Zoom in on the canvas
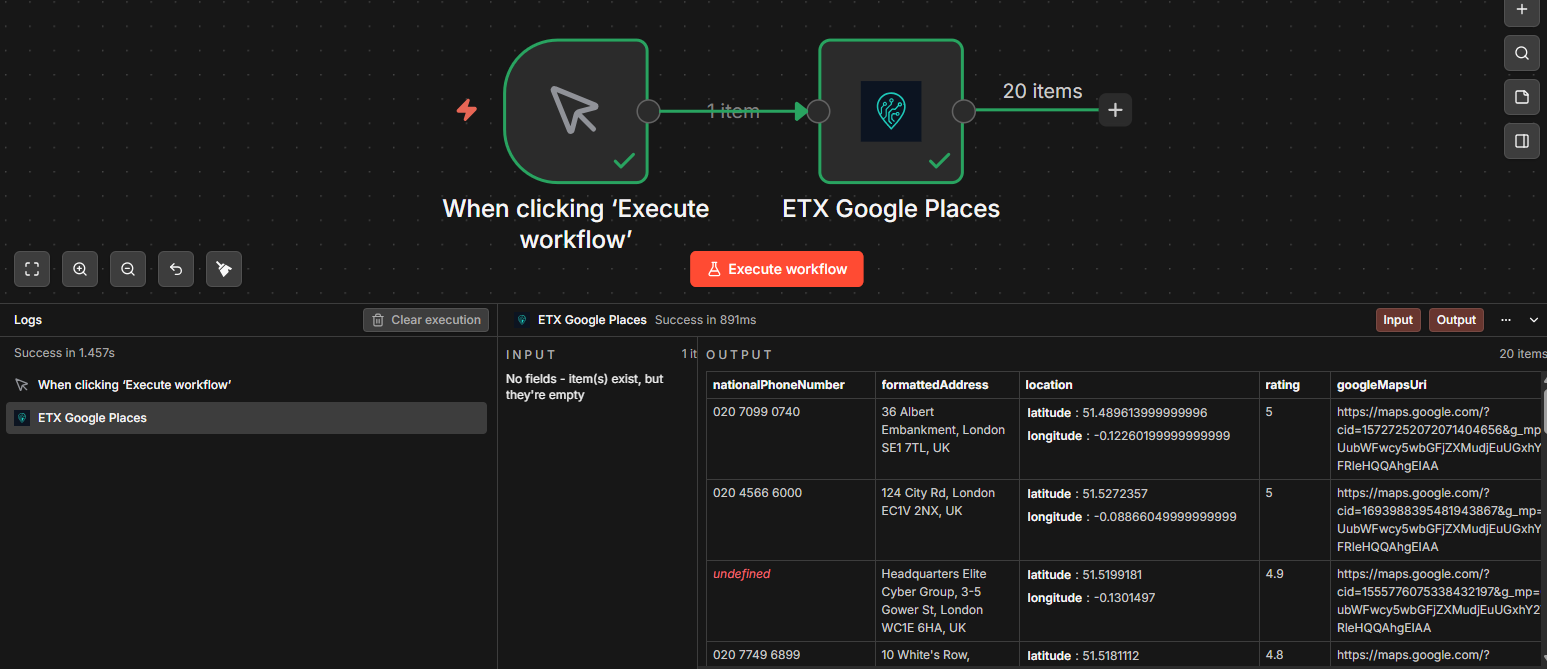Screen dimensions: 1547x669 (x=80, y=269)
